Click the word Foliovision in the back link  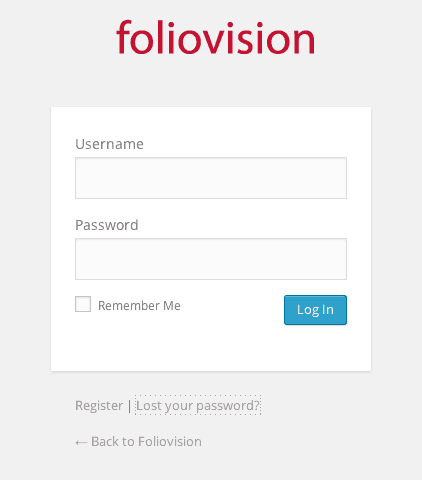170,441
